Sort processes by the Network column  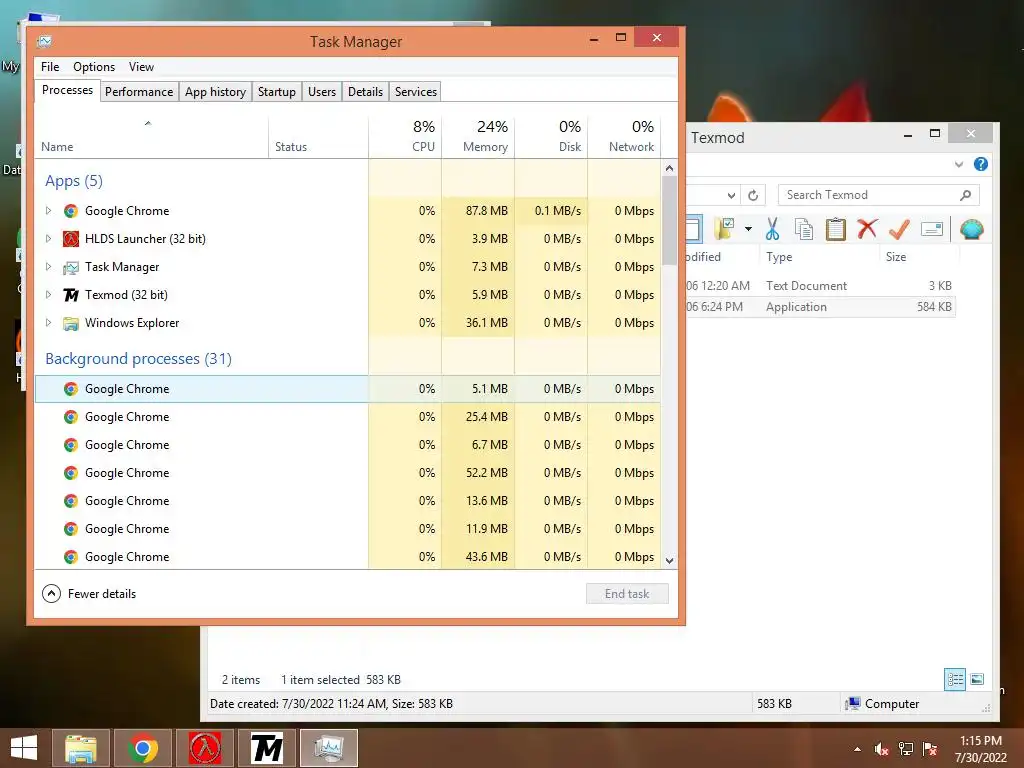624,136
